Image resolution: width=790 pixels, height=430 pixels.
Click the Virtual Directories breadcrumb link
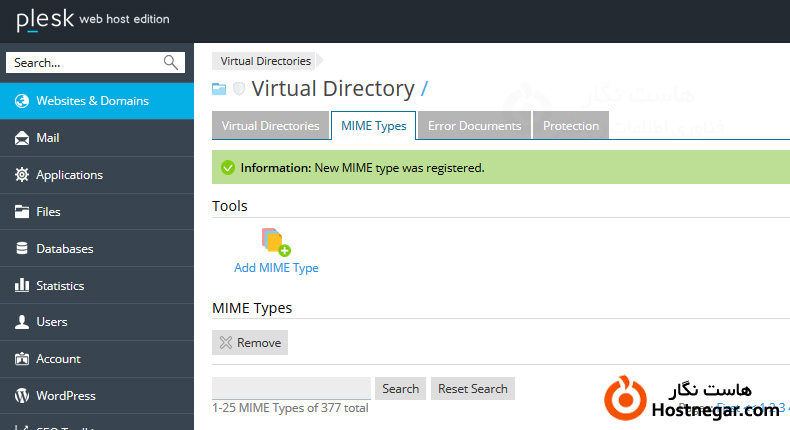click(x=265, y=61)
